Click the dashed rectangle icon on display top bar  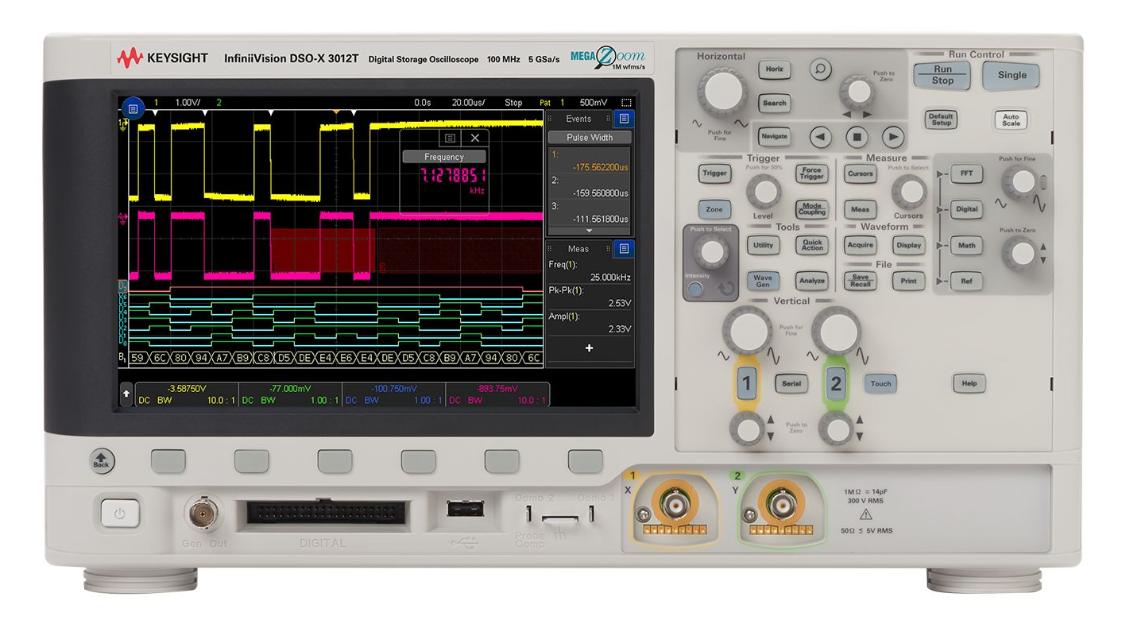pyautogui.click(x=626, y=103)
